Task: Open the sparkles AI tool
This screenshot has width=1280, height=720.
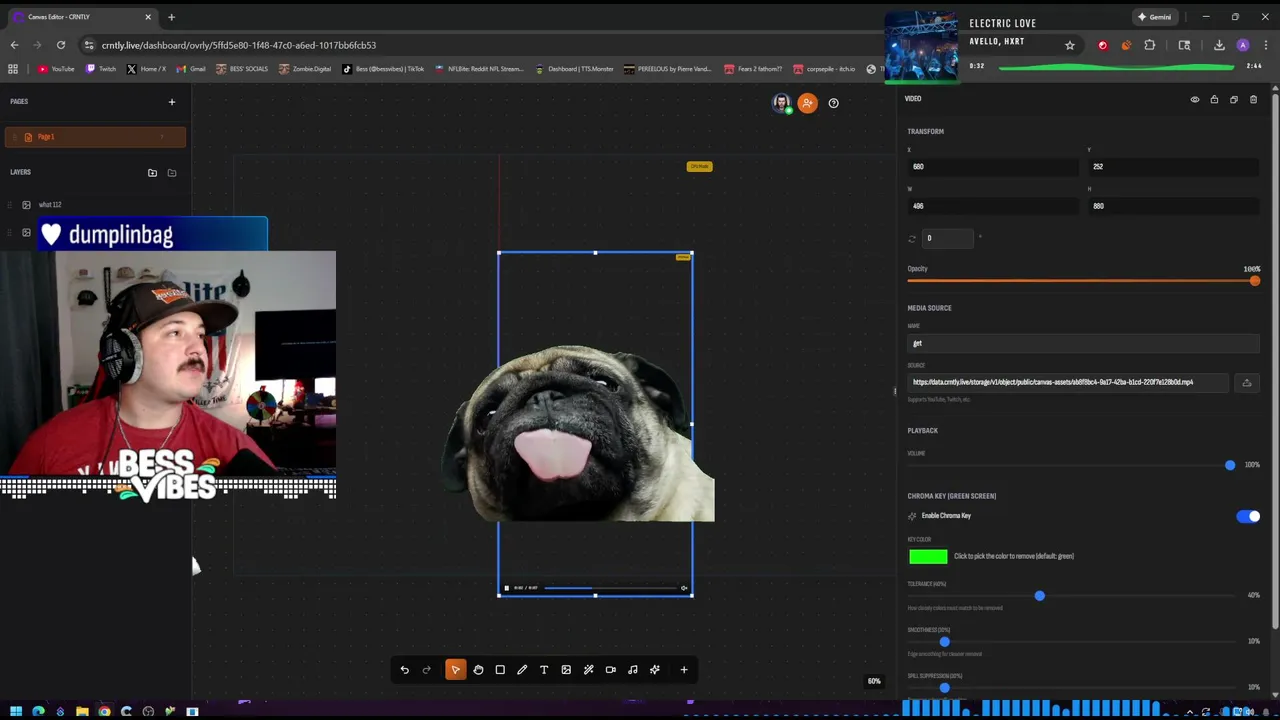Action: [655, 670]
